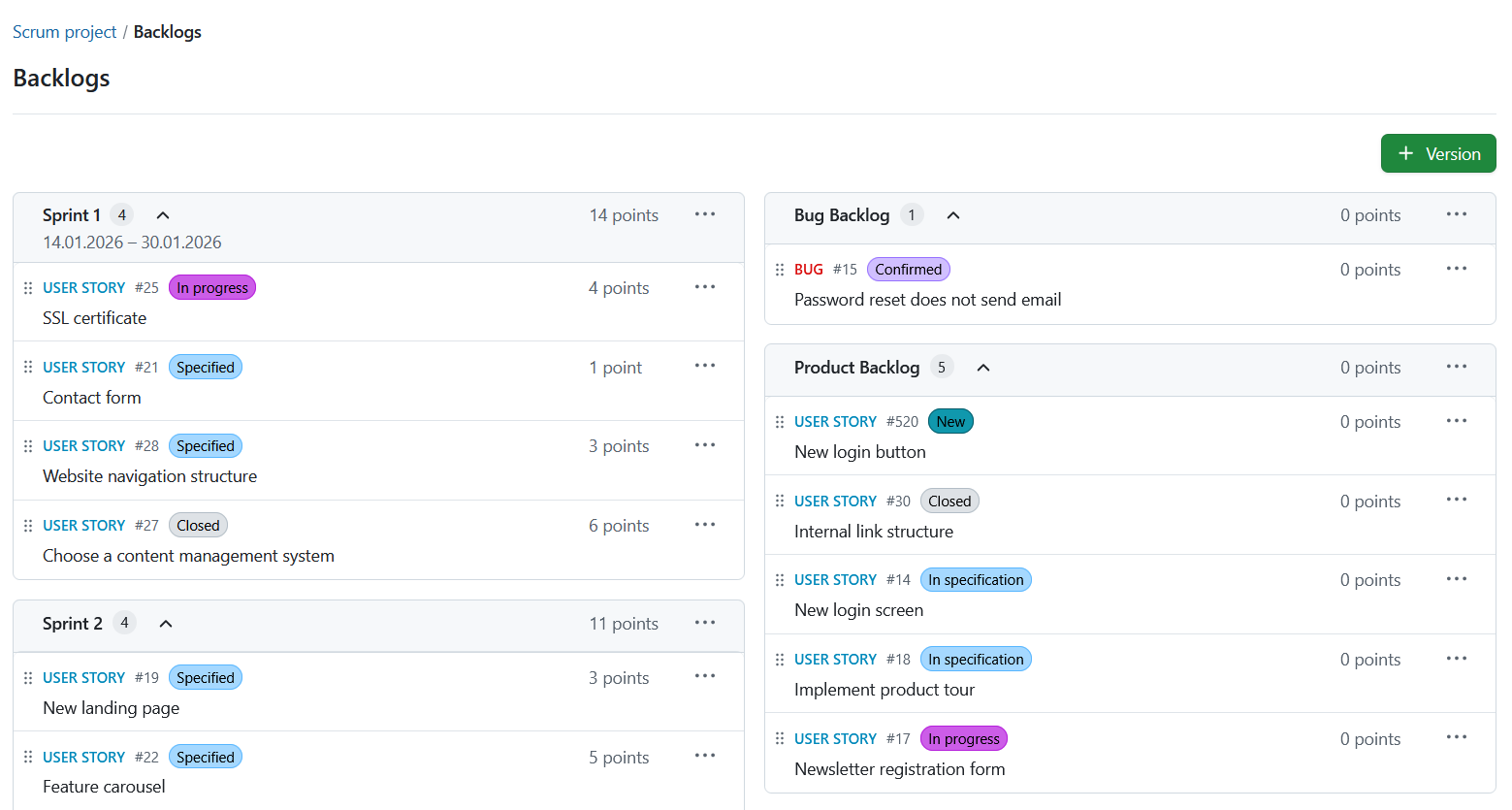The width and height of the screenshot is (1512, 810).
Task: Open user story #25 SSL certificate
Action: click(x=84, y=287)
